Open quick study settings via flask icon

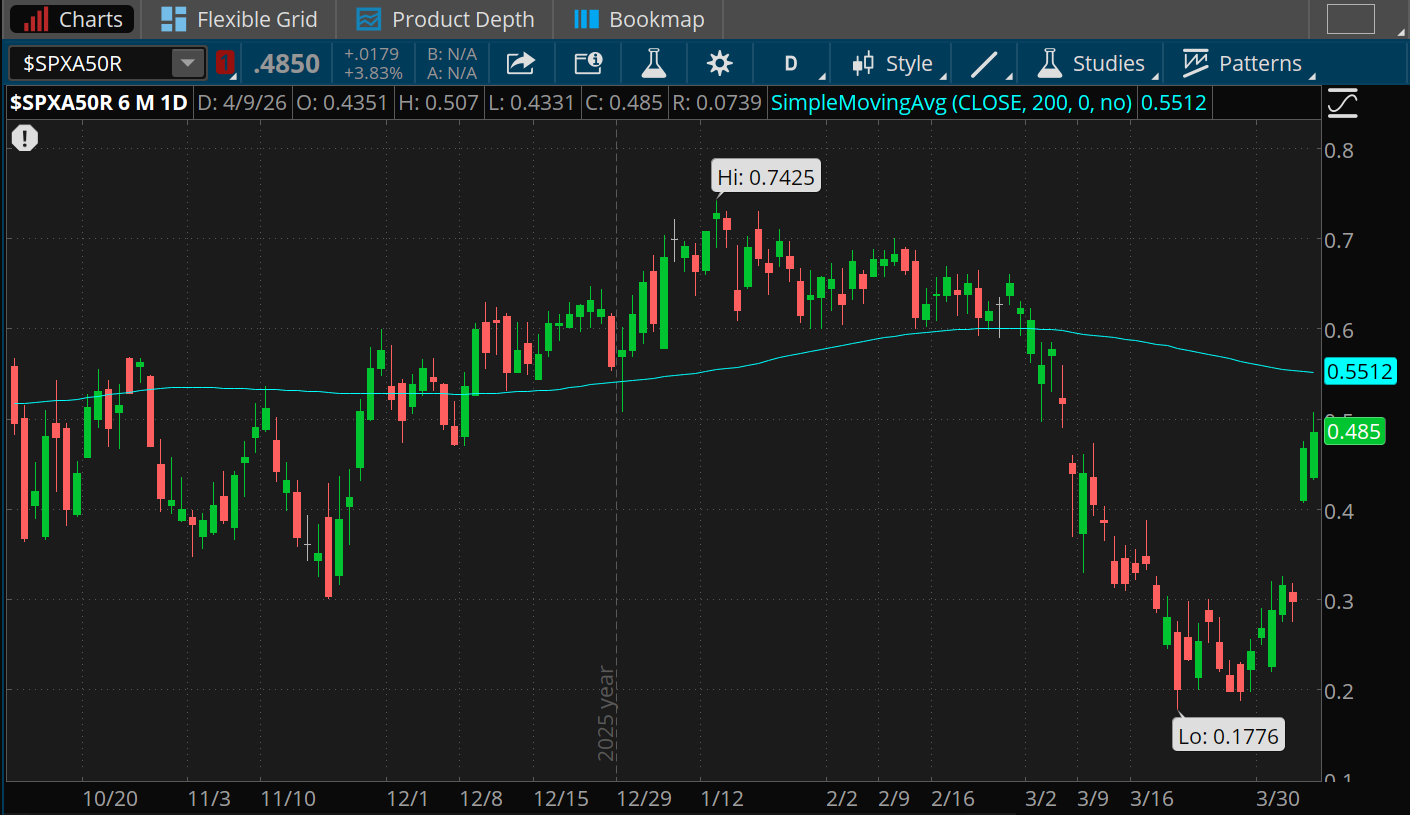(x=654, y=62)
